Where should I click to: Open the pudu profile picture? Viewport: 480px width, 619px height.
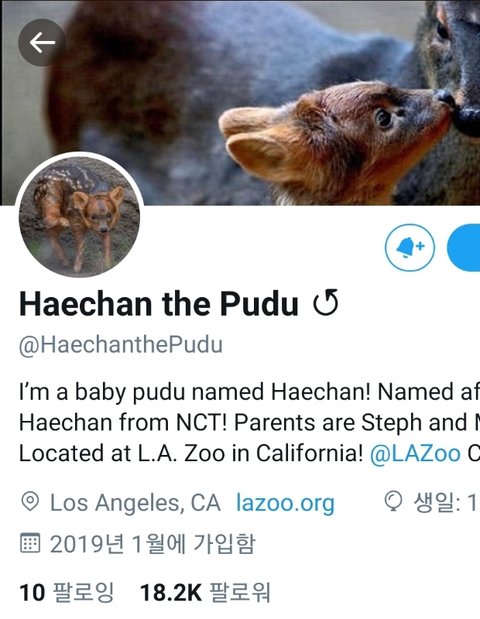pyautogui.click(x=79, y=215)
